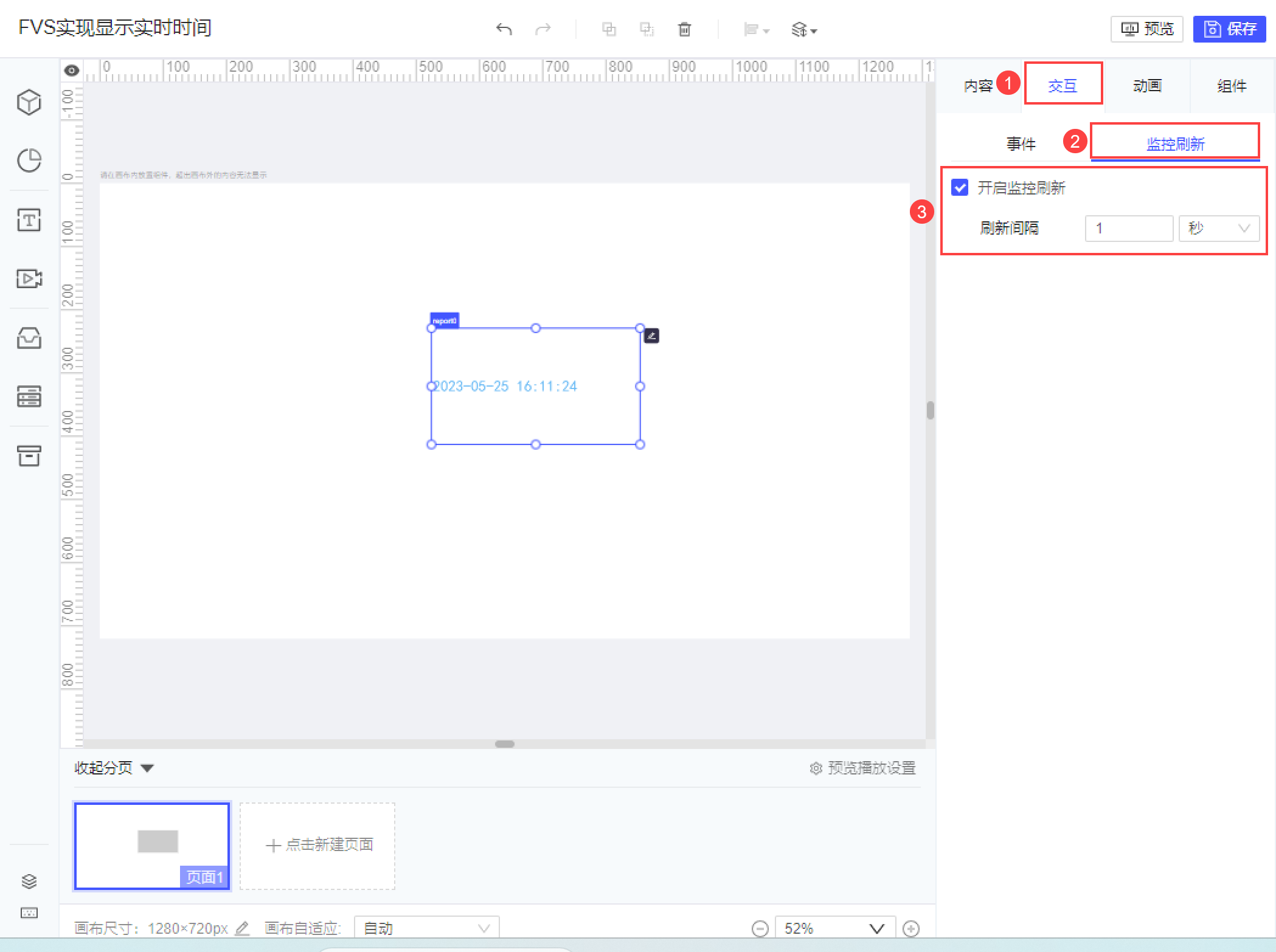Switch to the 事件 sub-tab
This screenshot has width=1276, height=952.
[1020, 144]
